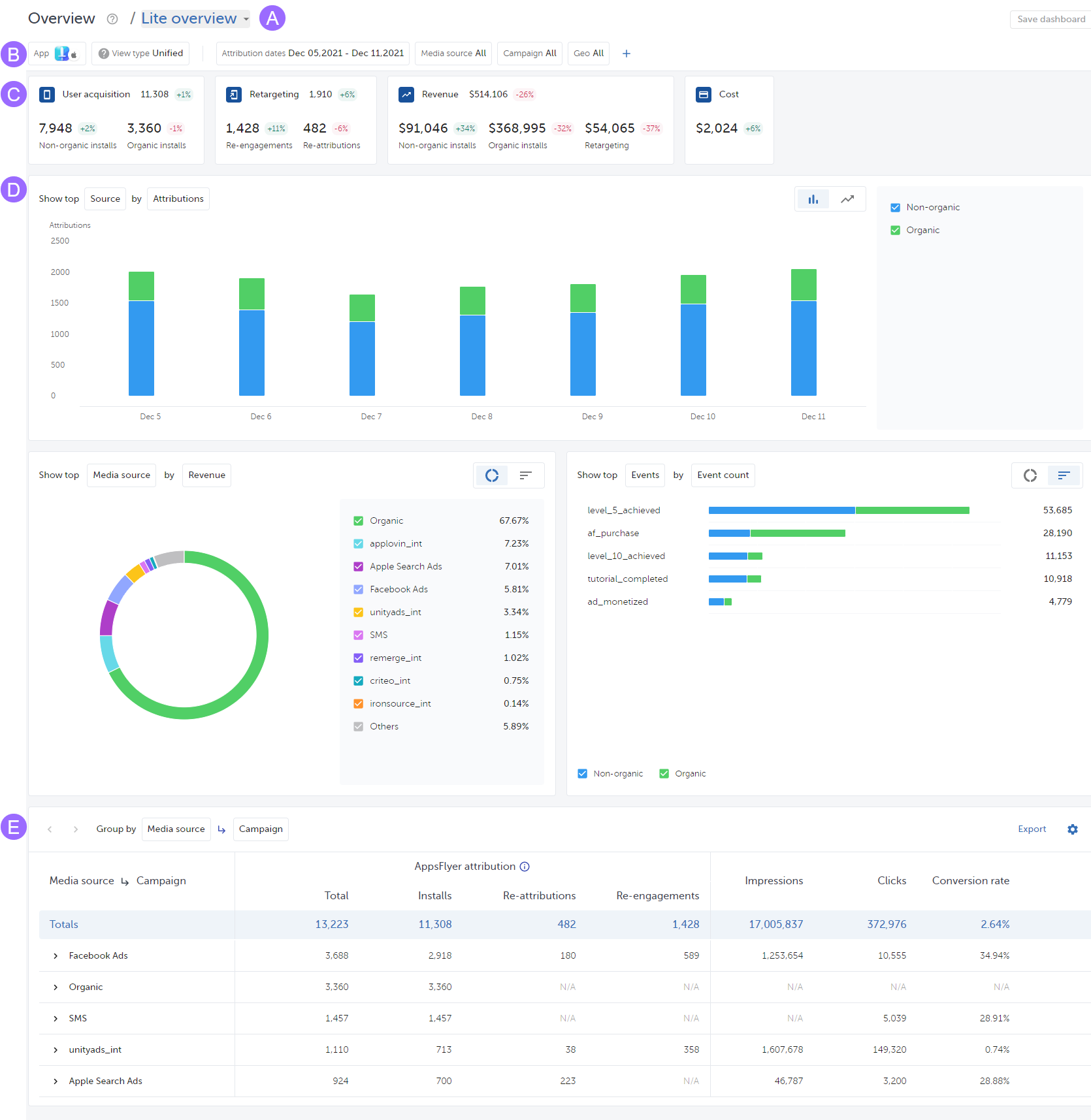Click the Export link above the table
The width and height of the screenshot is (1091, 1120).
(x=1032, y=829)
